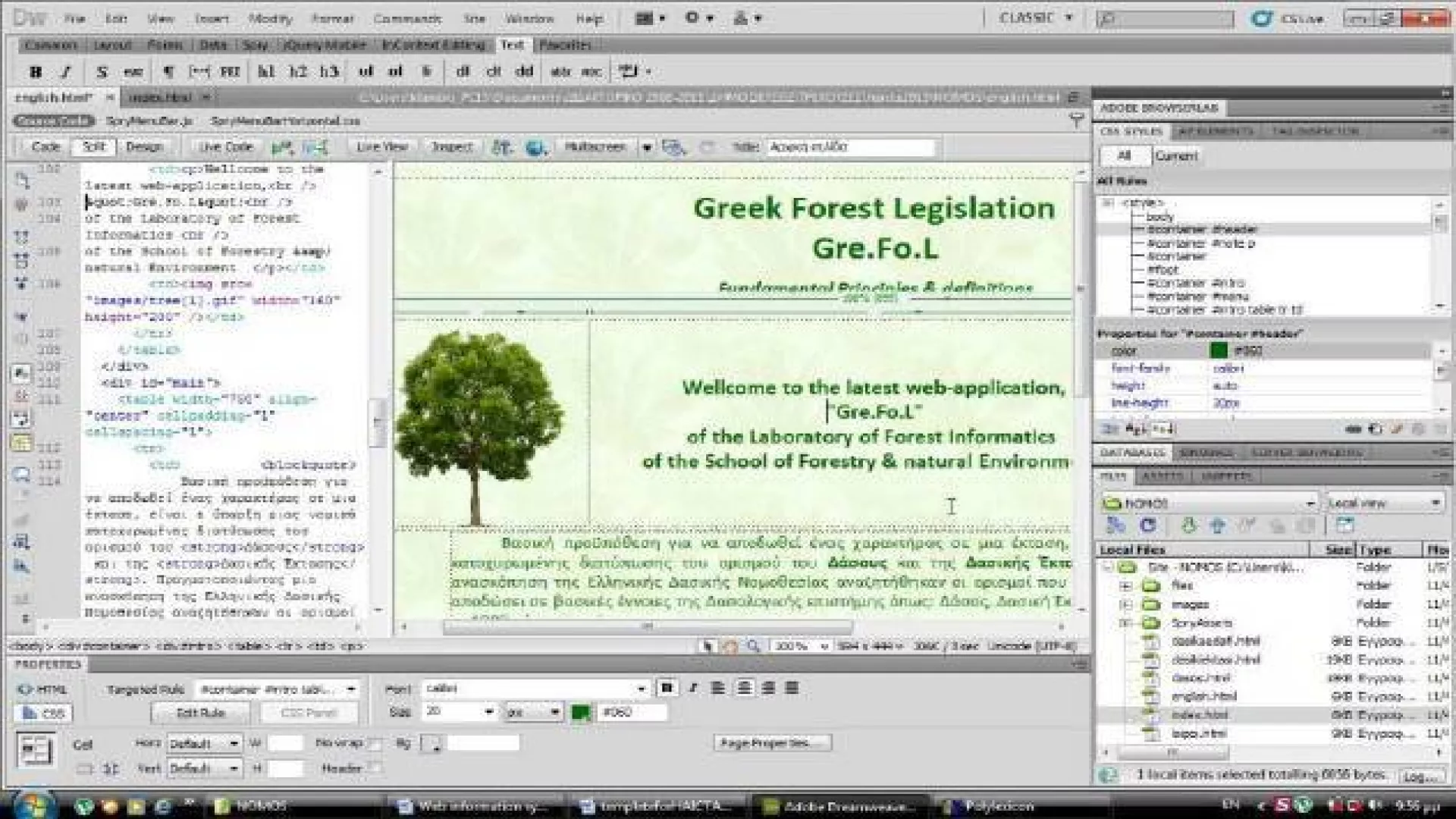Click the file management icon in document toolbar
Viewport: 1456px width, 819px height.
pyautogui.click(x=500, y=147)
